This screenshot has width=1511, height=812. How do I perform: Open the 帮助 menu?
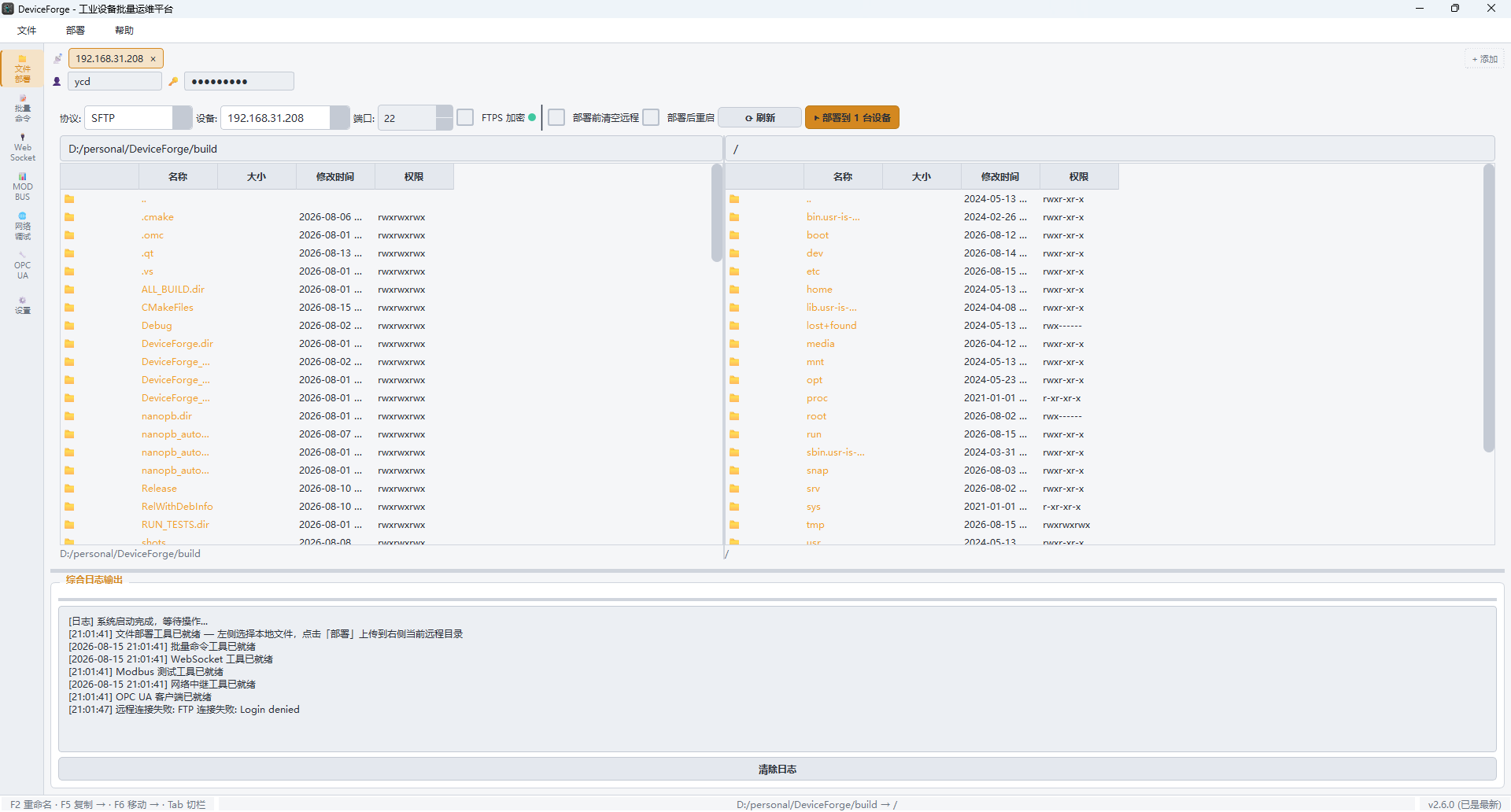pyautogui.click(x=124, y=30)
